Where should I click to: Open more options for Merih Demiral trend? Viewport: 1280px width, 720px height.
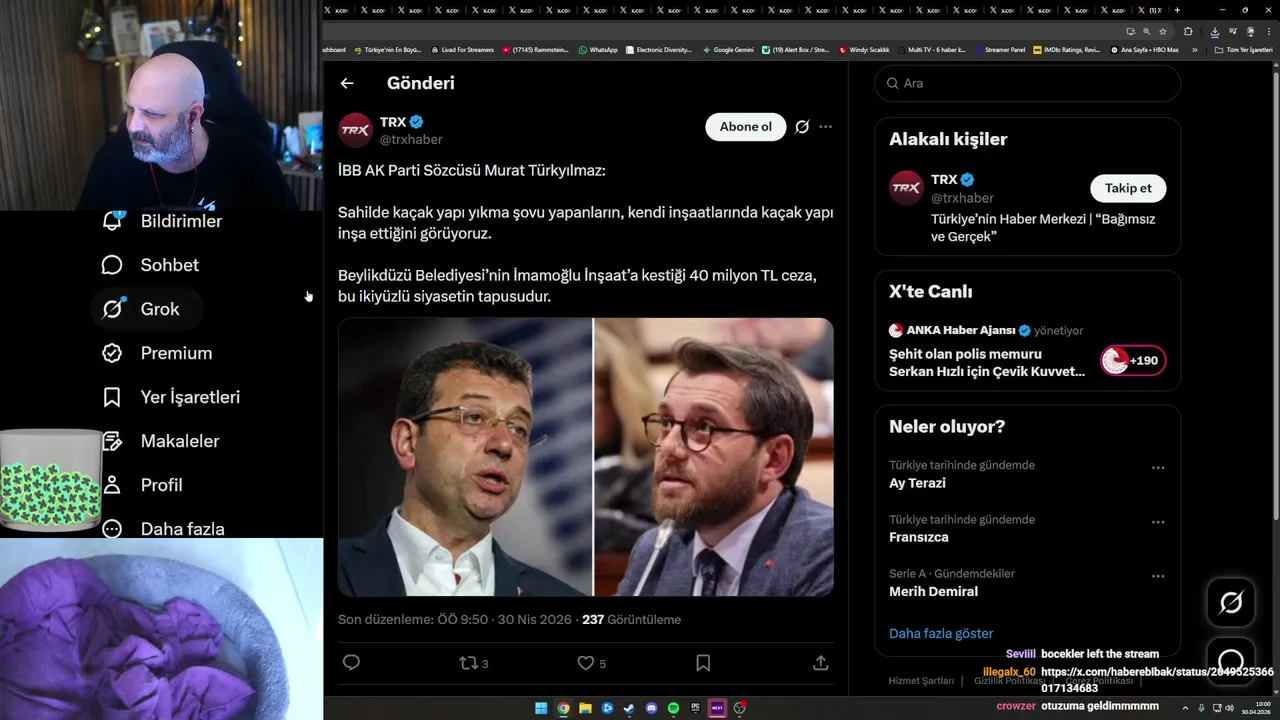(x=1158, y=576)
